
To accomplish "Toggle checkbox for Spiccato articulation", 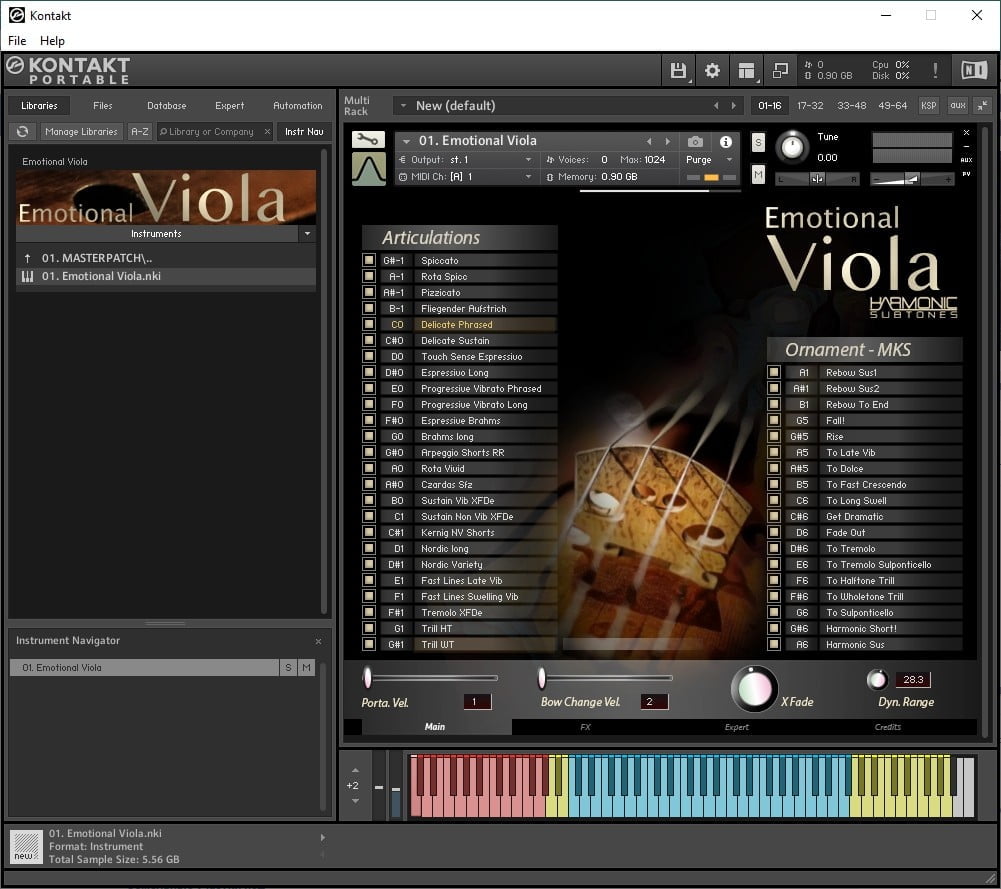I will click(x=368, y=260).
